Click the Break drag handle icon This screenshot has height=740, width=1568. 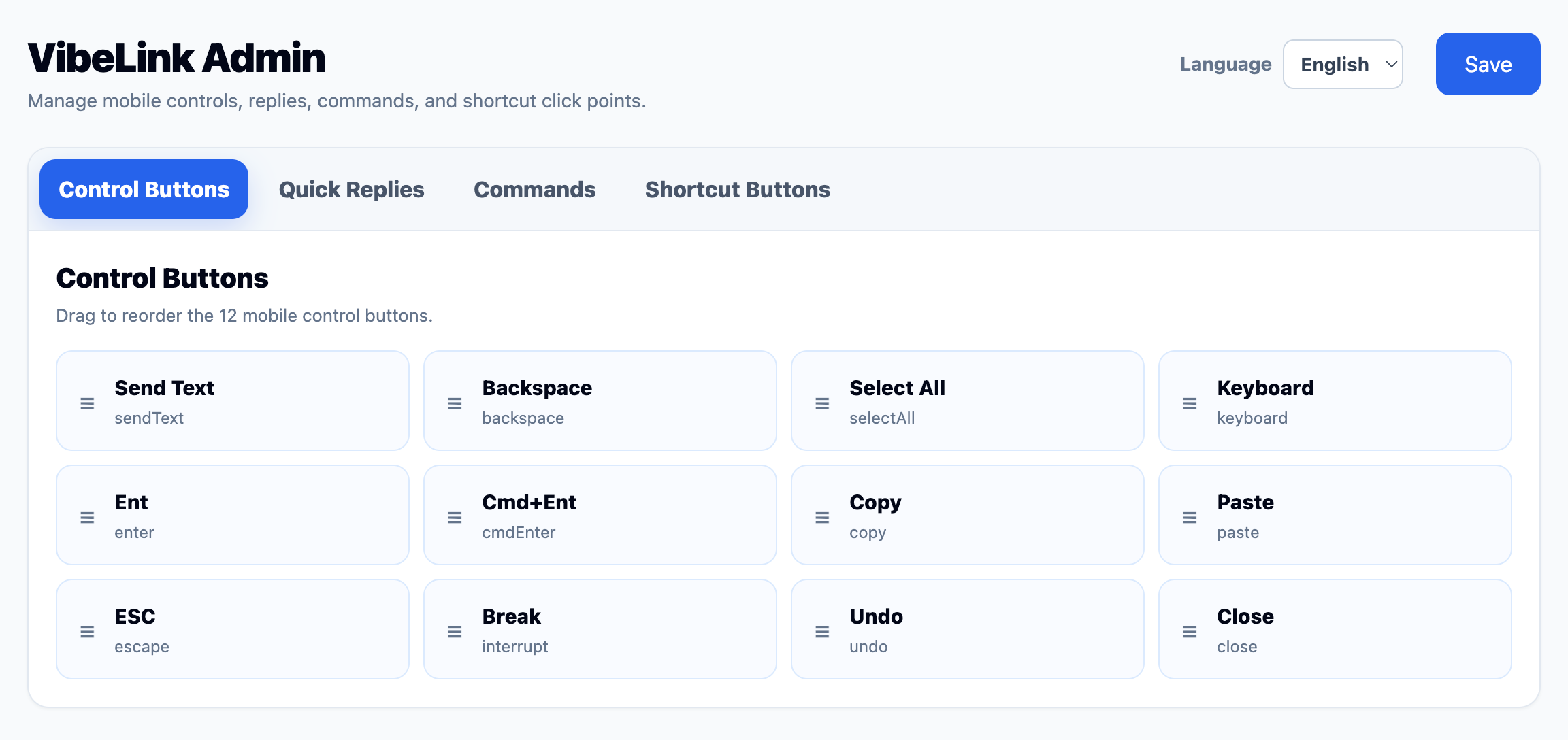(x=455, y=631)
